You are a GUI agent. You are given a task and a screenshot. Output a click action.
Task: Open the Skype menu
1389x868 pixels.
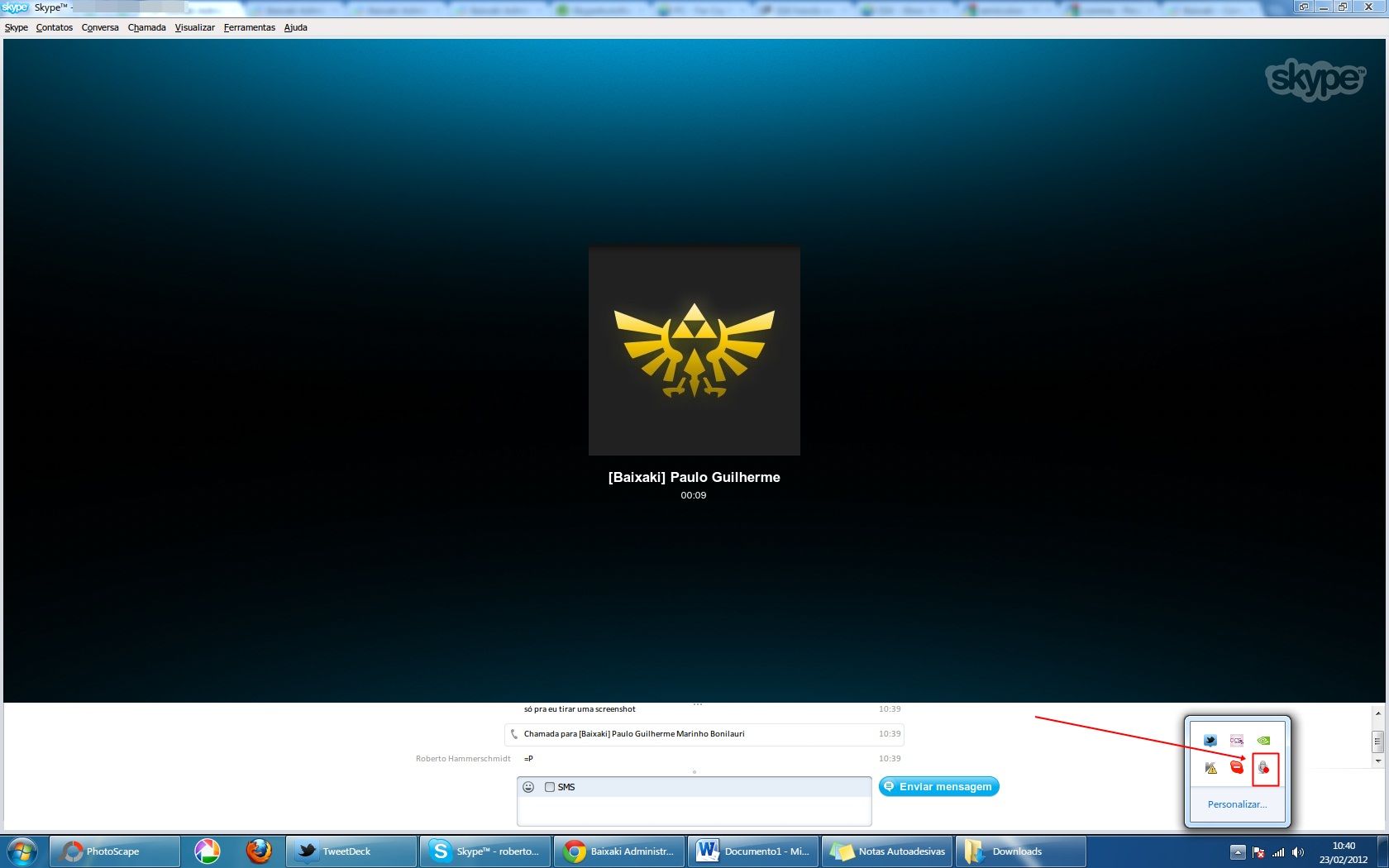(x=16, y=27)
